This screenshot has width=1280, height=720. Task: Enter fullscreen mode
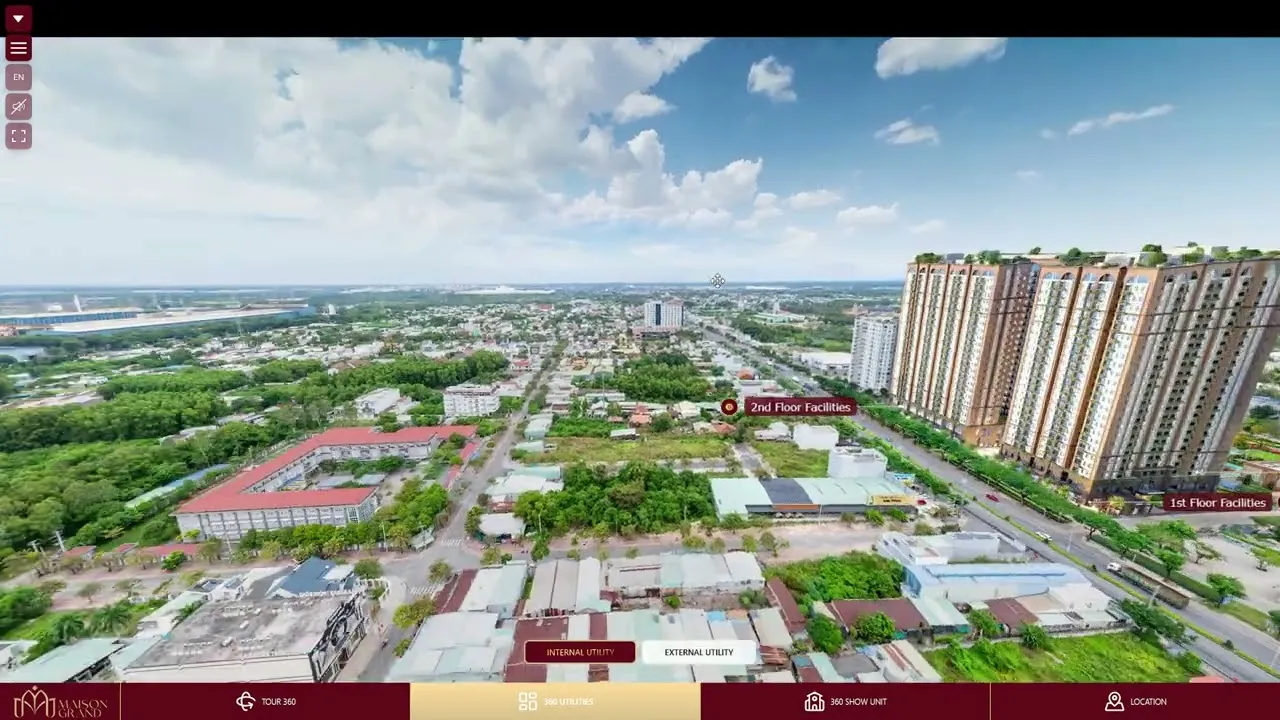click(18, 136)
